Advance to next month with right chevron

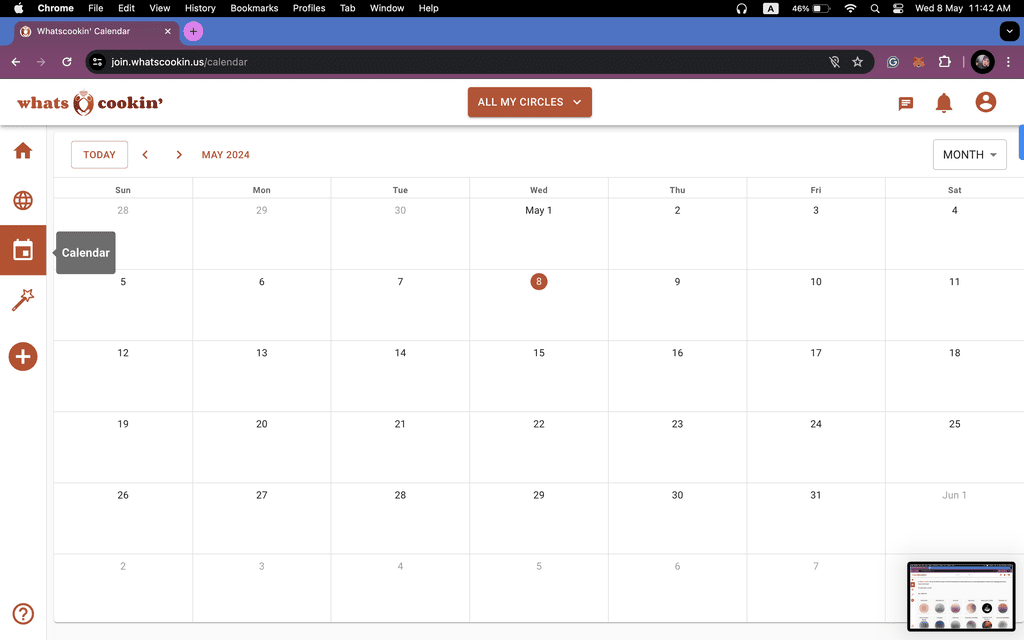click(x=179, y=155)
